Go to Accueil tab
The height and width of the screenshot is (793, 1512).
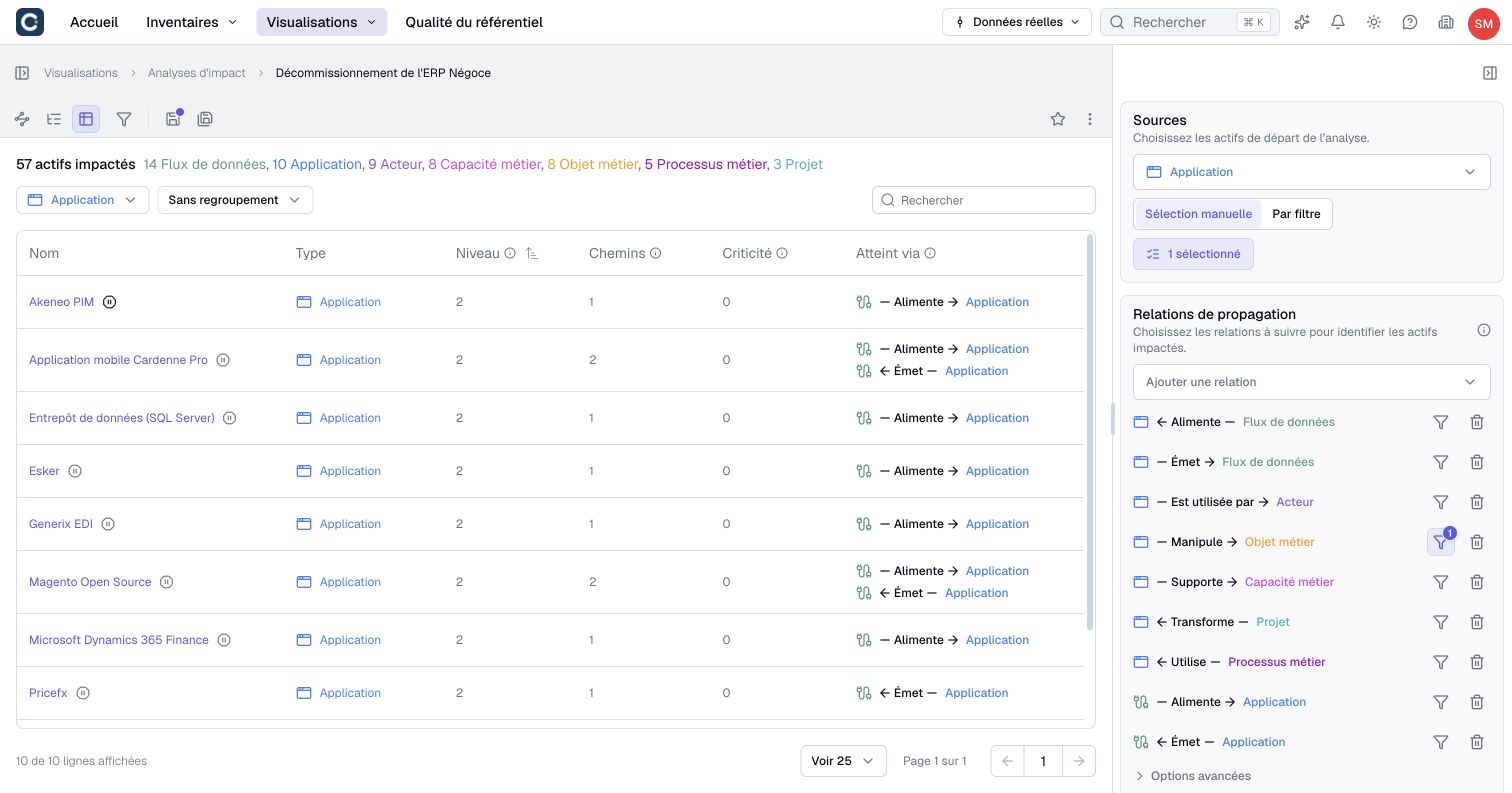coord(94,22)
